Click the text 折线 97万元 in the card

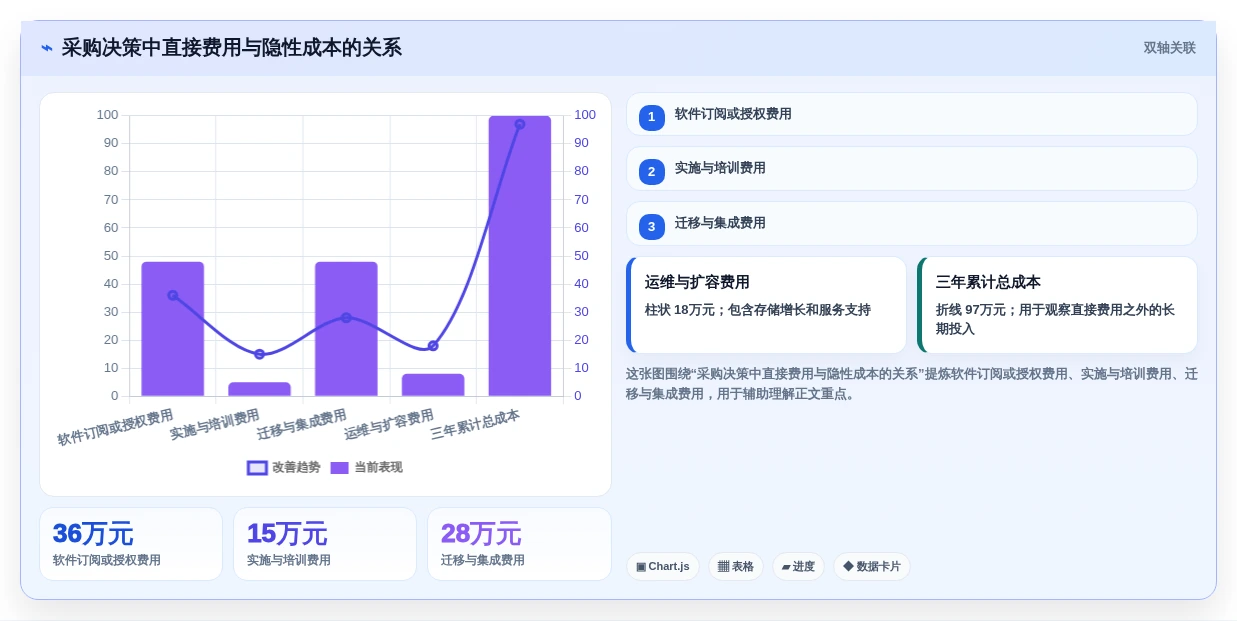coord(971,310)
